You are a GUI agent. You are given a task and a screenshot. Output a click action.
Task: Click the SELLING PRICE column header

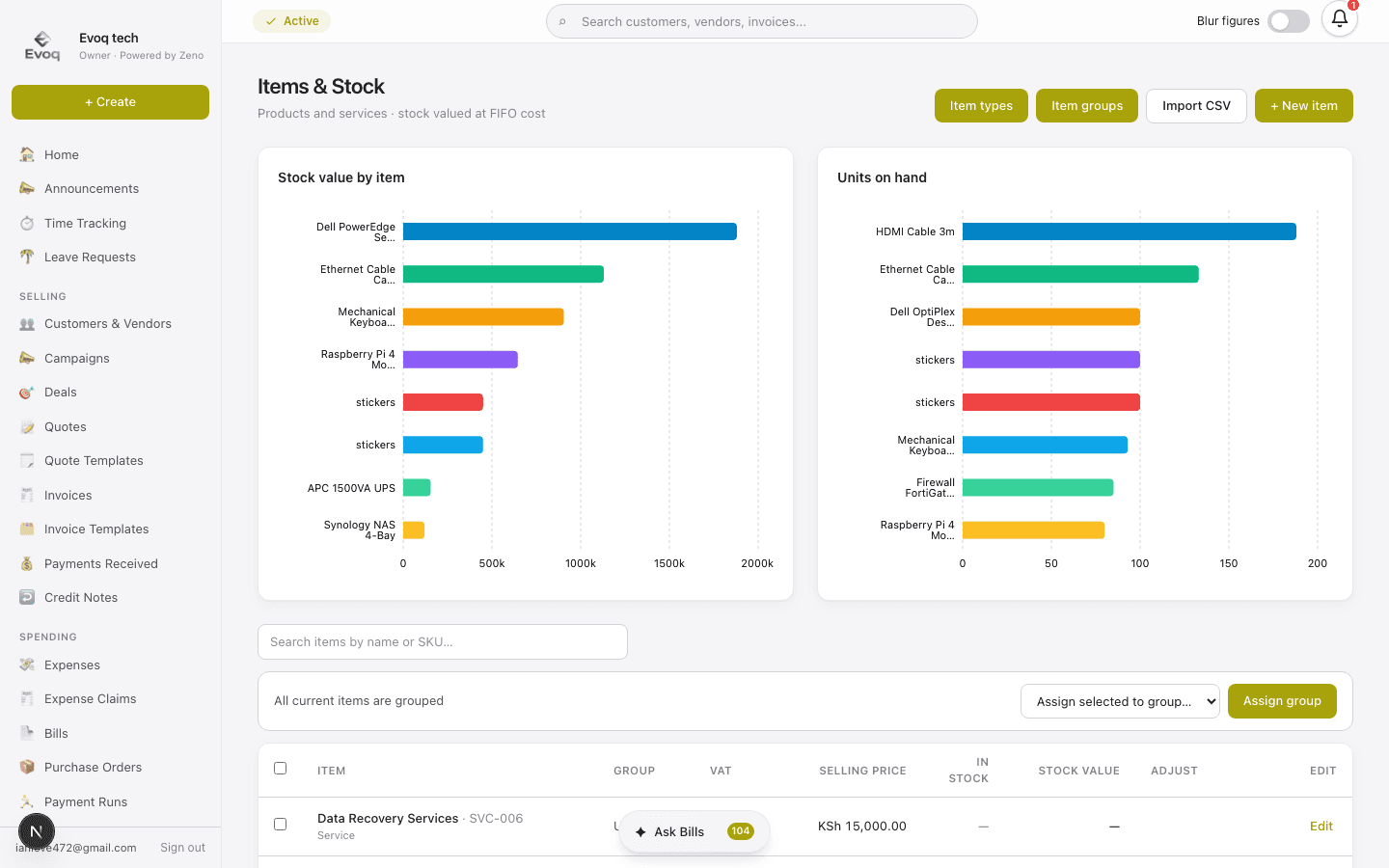862,771
